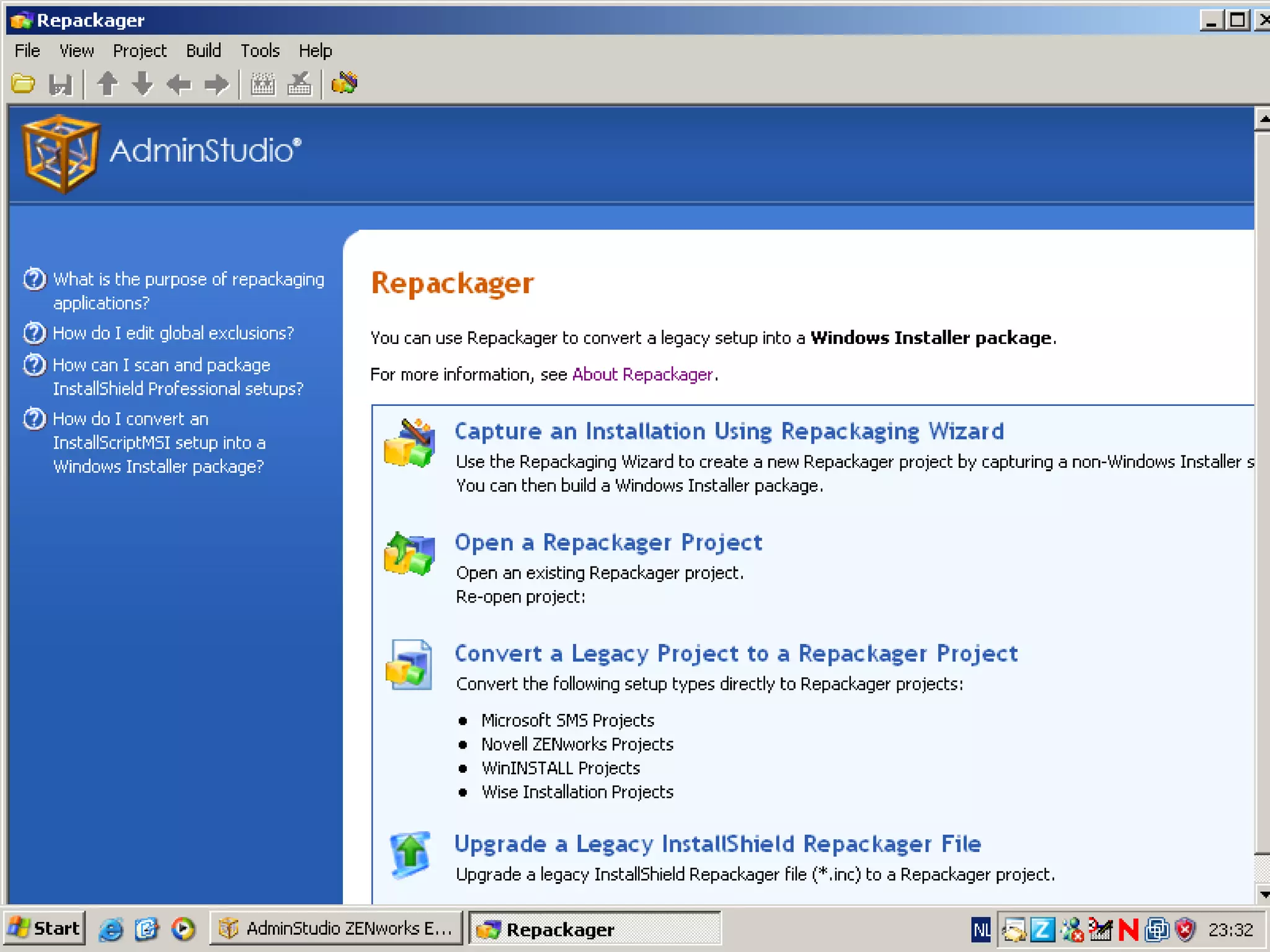Open Windows Media Player from quick launch
This screenshot has height=952, width=1270.
(x=183, y=929)
